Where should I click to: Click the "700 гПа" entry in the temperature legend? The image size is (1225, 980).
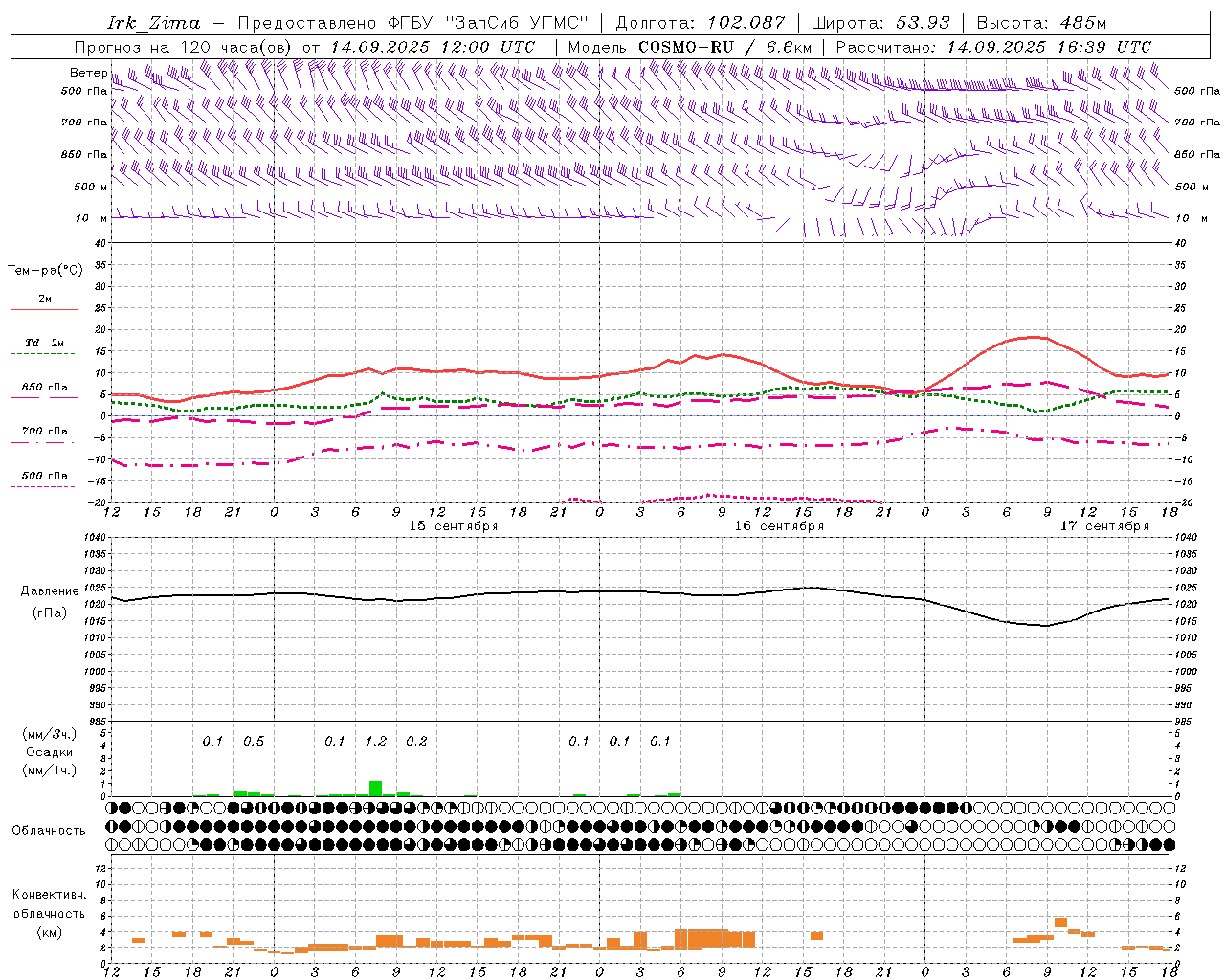point(44,432)
